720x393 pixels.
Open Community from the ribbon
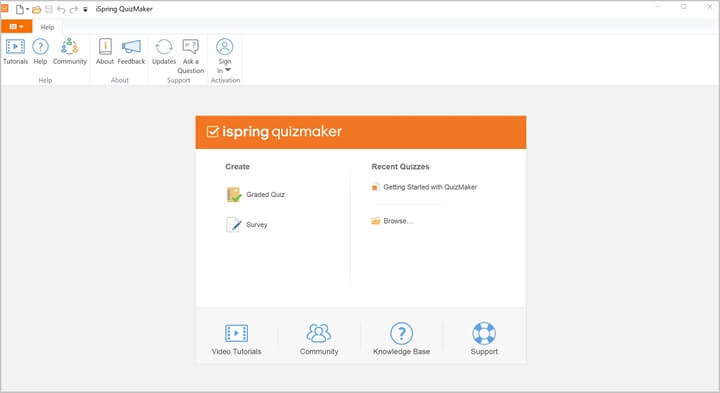[x=69, y=51]
